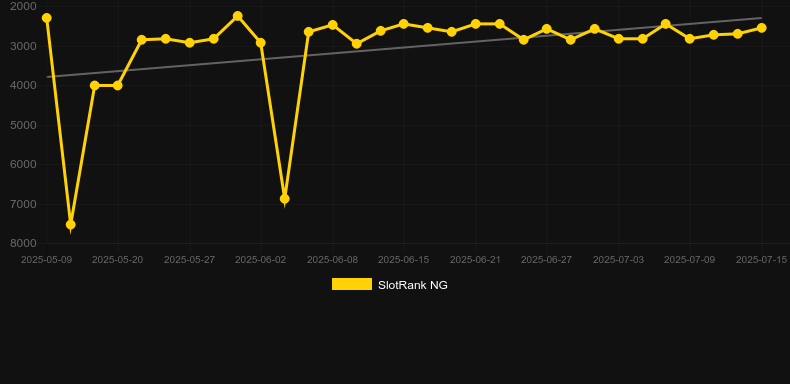Select the data point above 2025-07-09
This screenshot has width=790, height=384.
tap(690, 39)
